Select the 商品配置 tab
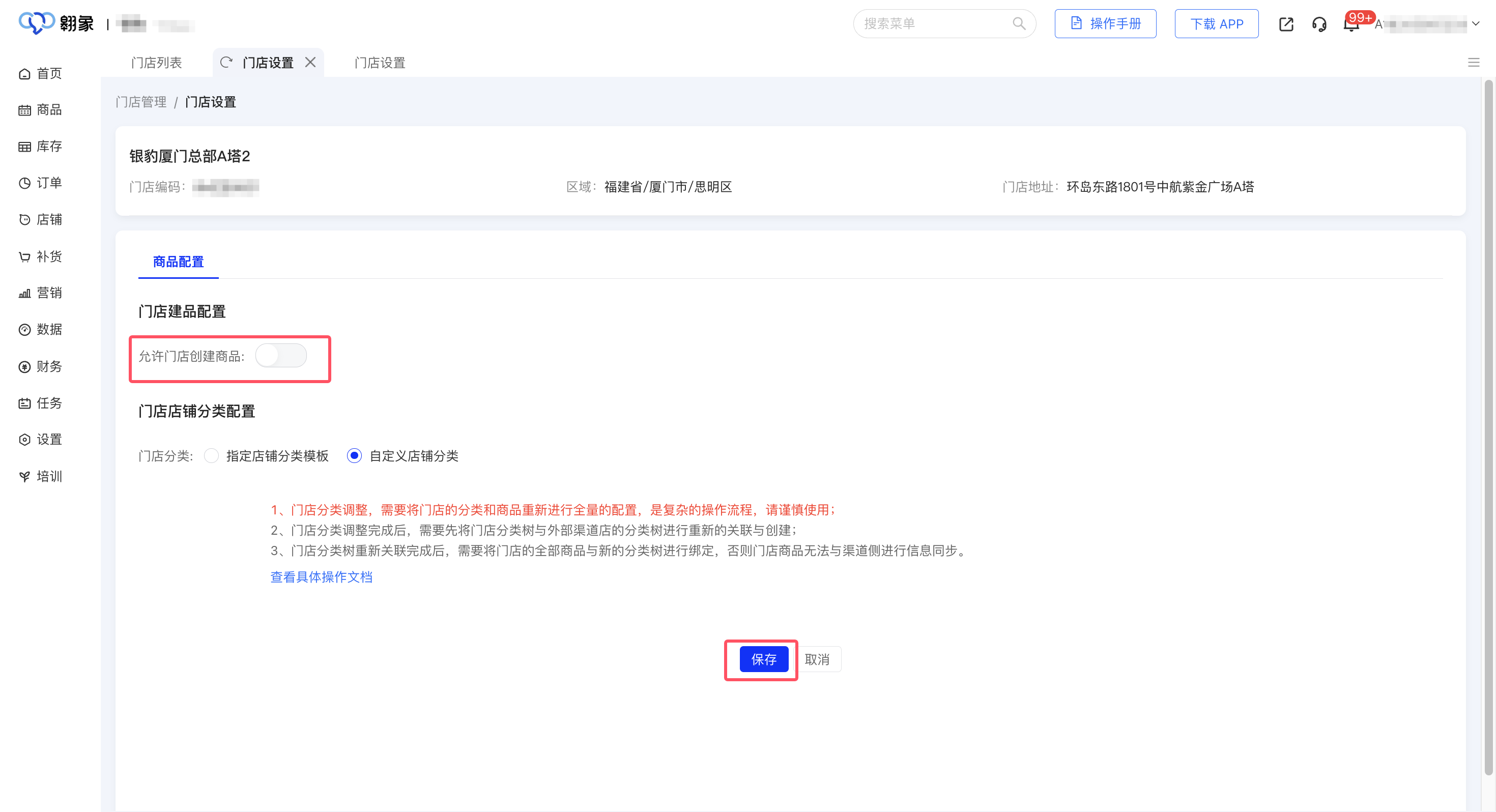The image size is (1496, 812). tap(178, 262)
